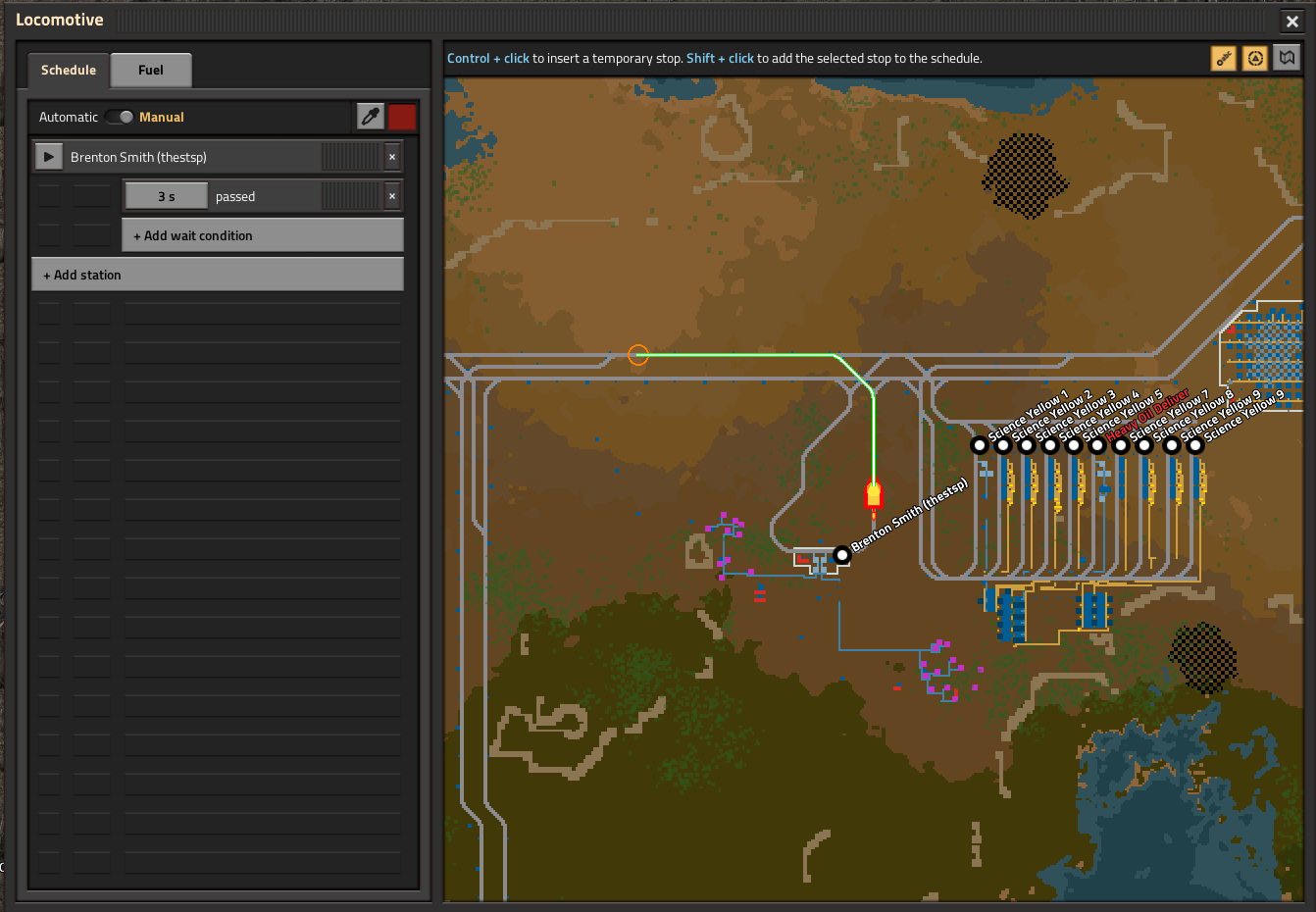This screenshot has width=1316, height=912.
Task: Click the orange circle at the path end
Action: (638, 355)
